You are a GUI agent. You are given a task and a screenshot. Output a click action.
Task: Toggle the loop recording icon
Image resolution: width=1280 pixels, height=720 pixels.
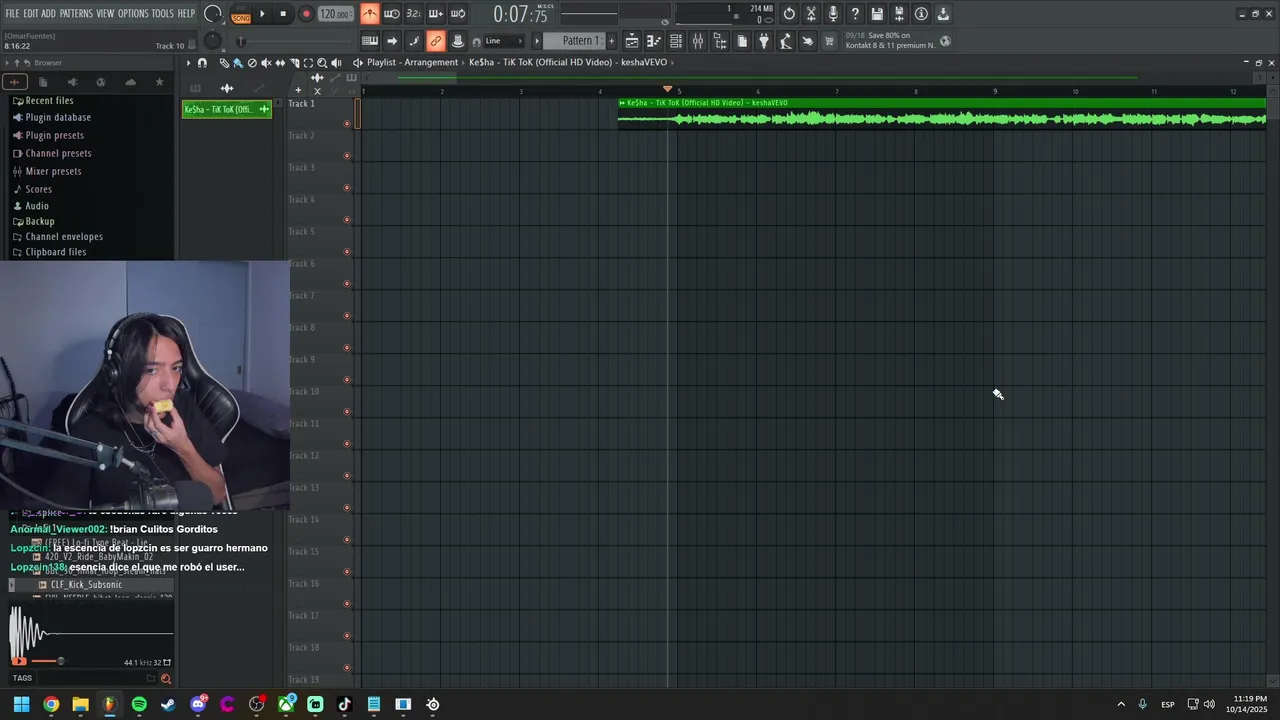(x=457, y=14)
